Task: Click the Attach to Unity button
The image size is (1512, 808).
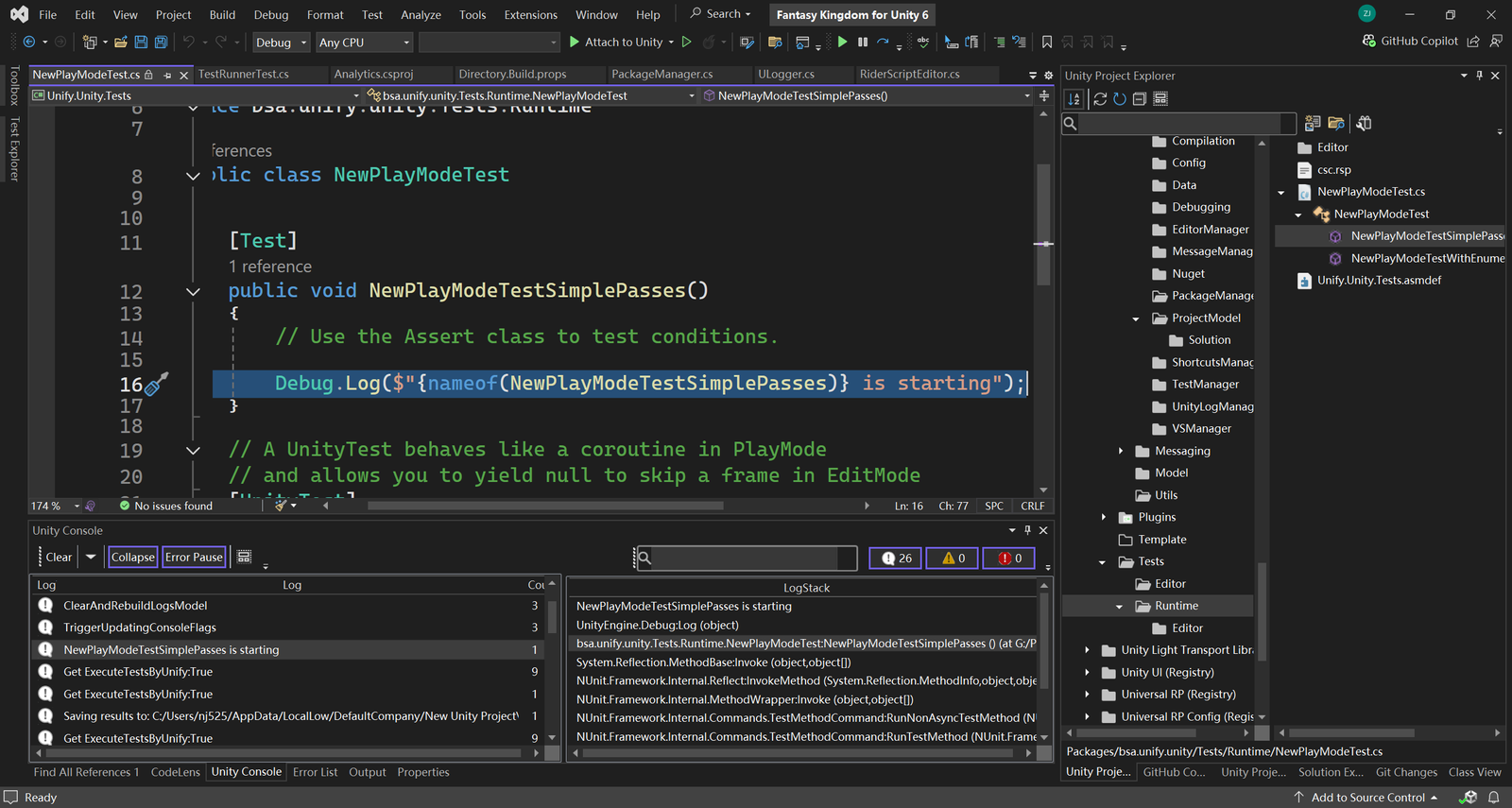Action: point(622,42)
